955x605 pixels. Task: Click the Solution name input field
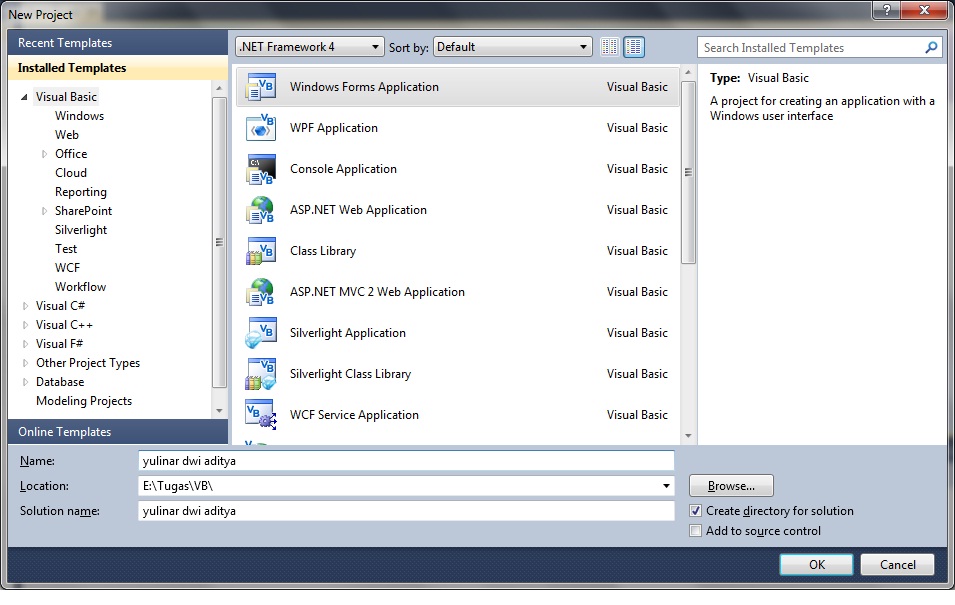point(406,511)
